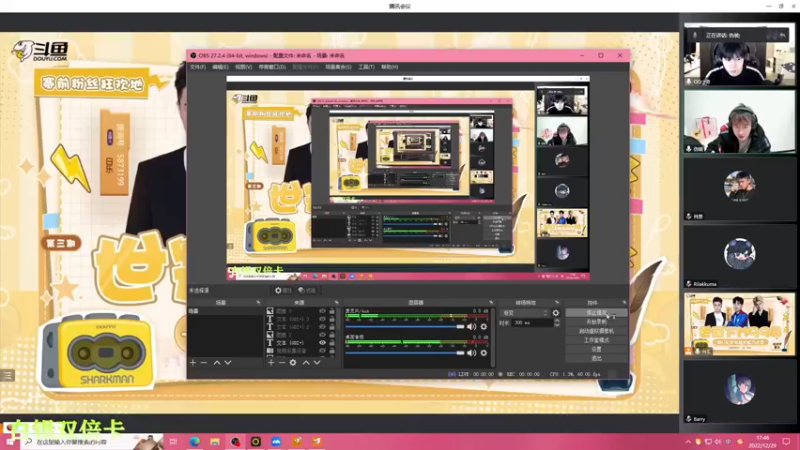The image size is (800, 450).
Task: Open desktop audio settings gear
Action: [x=484, y=353]
